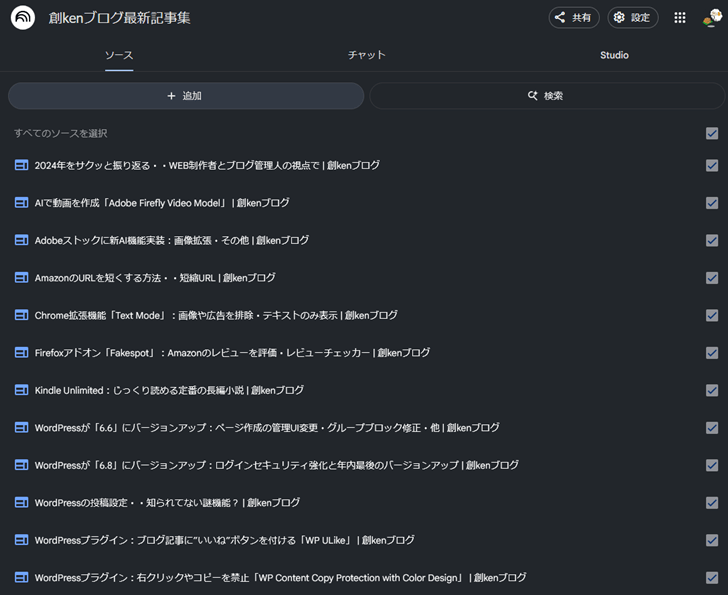The width and height of the screenshot is (728, 595).
Task: Open source AmazonのURLを短くする方法 title
Action: coord(155,278)
